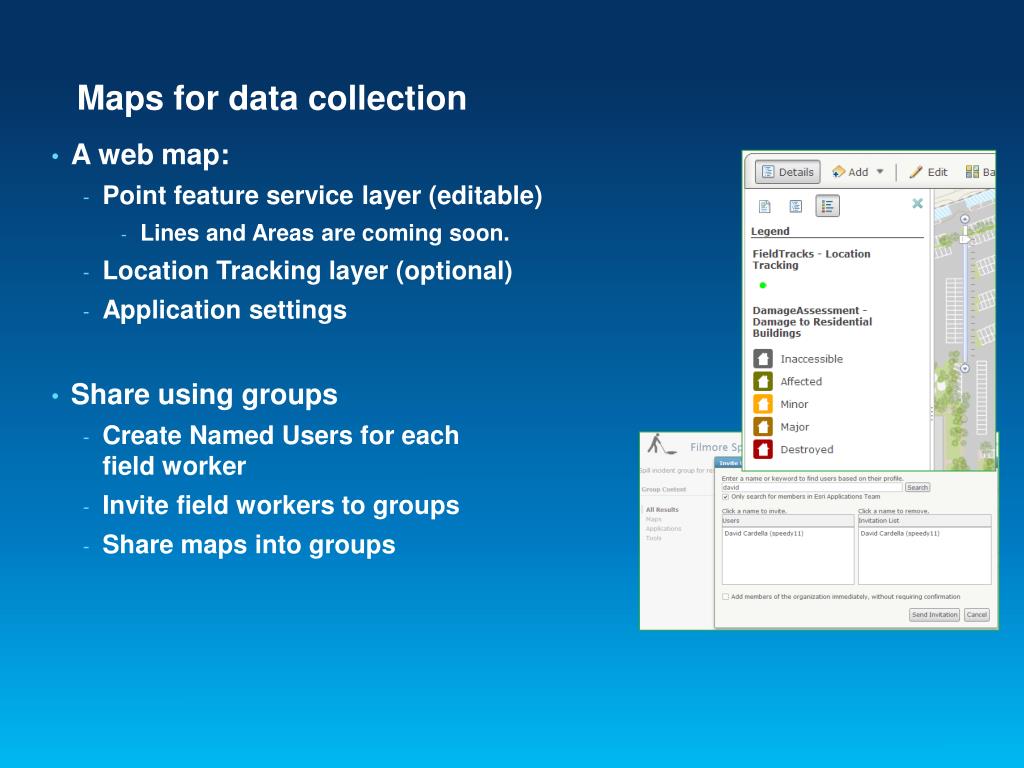The height and width of the screenshot is (768, 1024).
Task: Click the Users column header
Action: (788, 520)
